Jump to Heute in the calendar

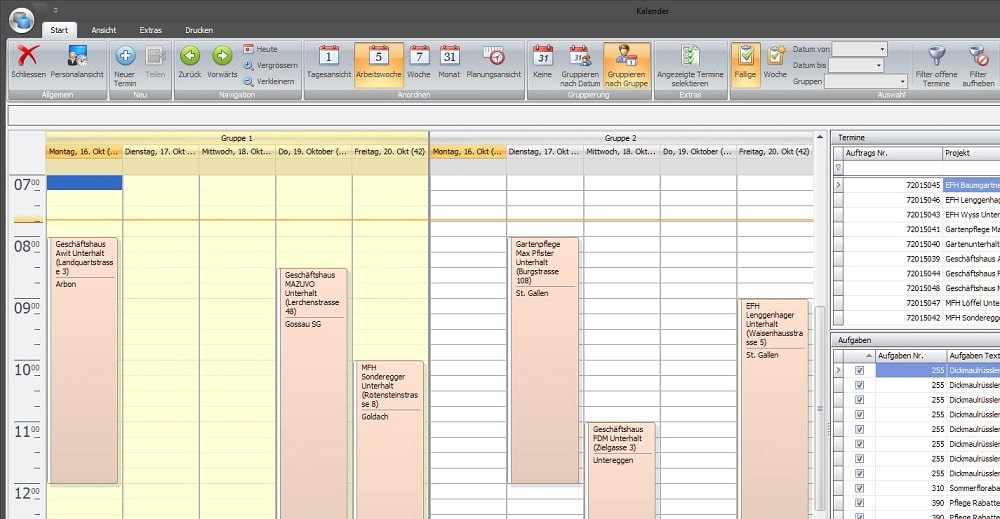click(260, 49)
